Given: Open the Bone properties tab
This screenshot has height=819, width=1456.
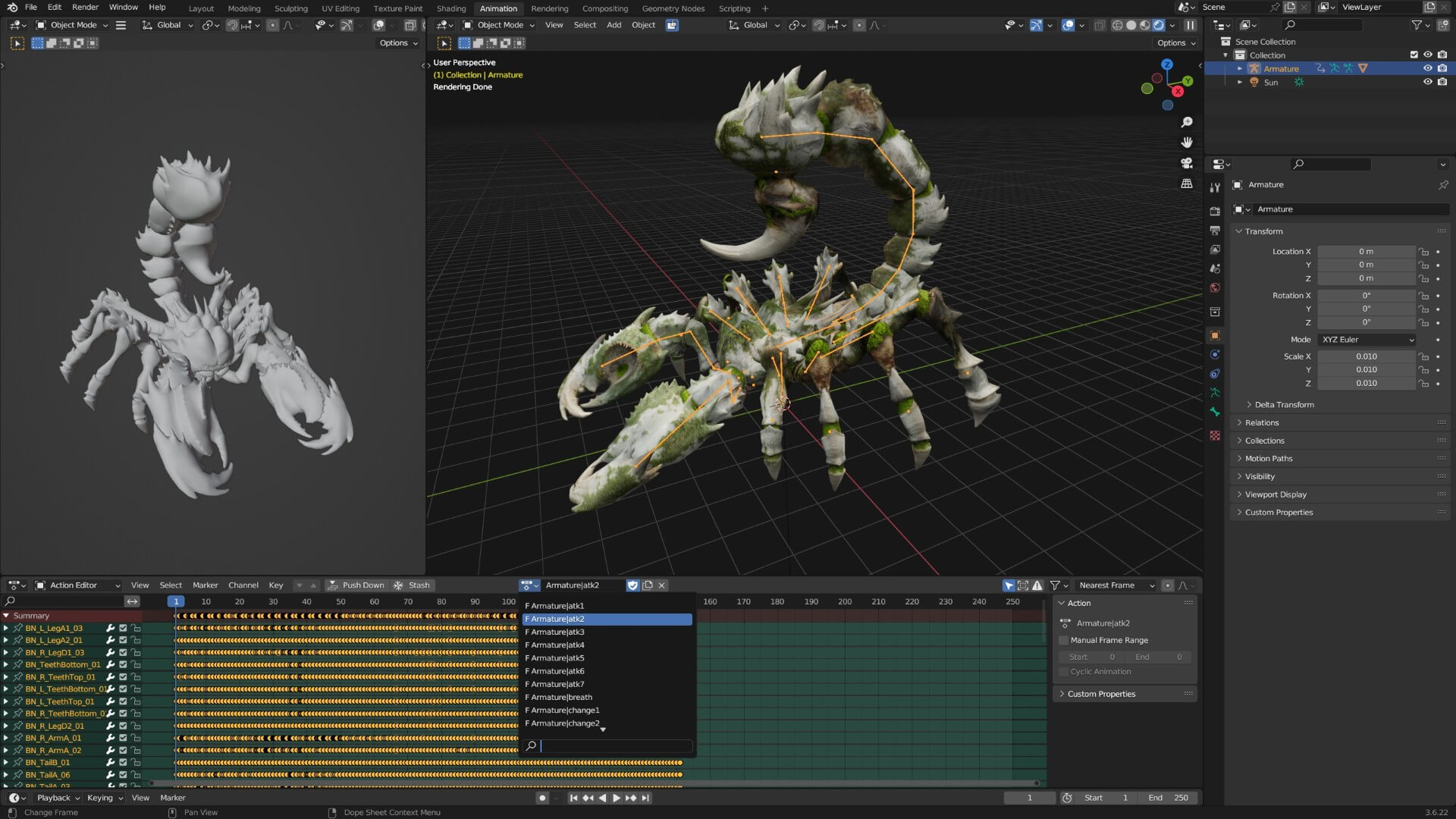Looking at the screenshot, I should pos(1215,412).
